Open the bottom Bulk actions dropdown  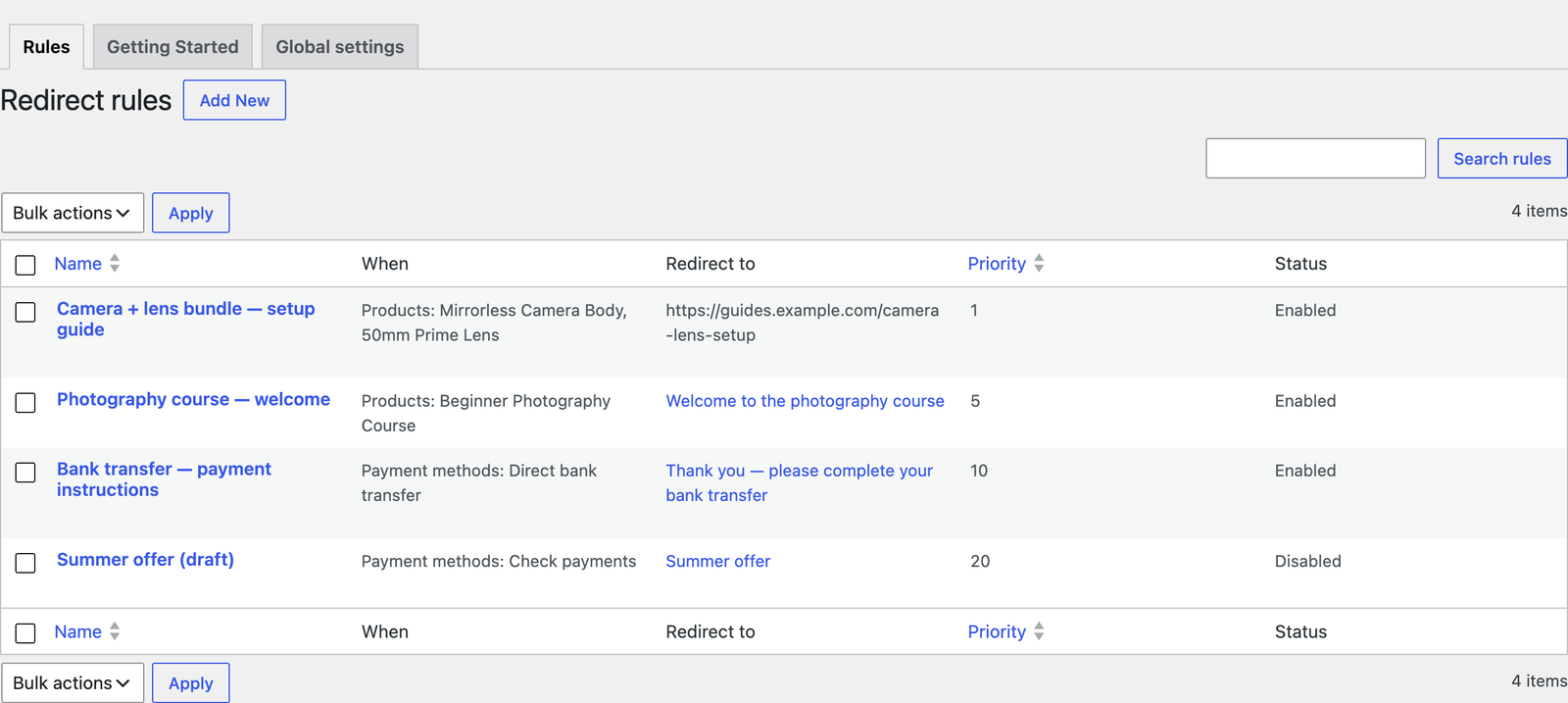coord(73,682)
